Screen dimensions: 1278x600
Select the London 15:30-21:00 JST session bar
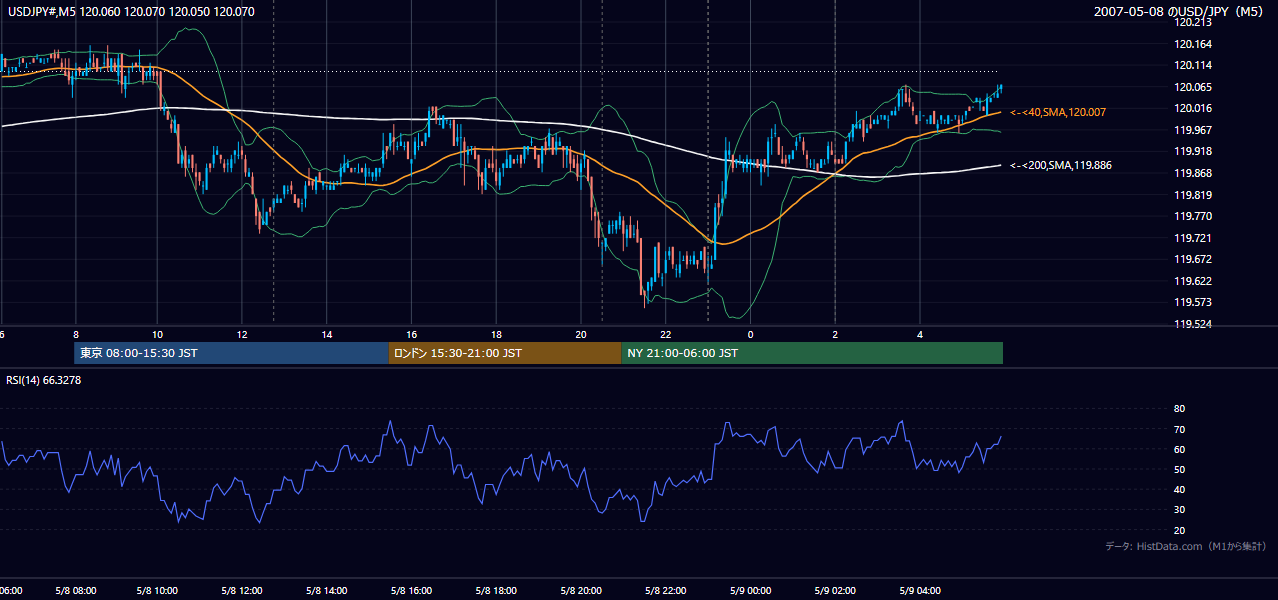505,353
